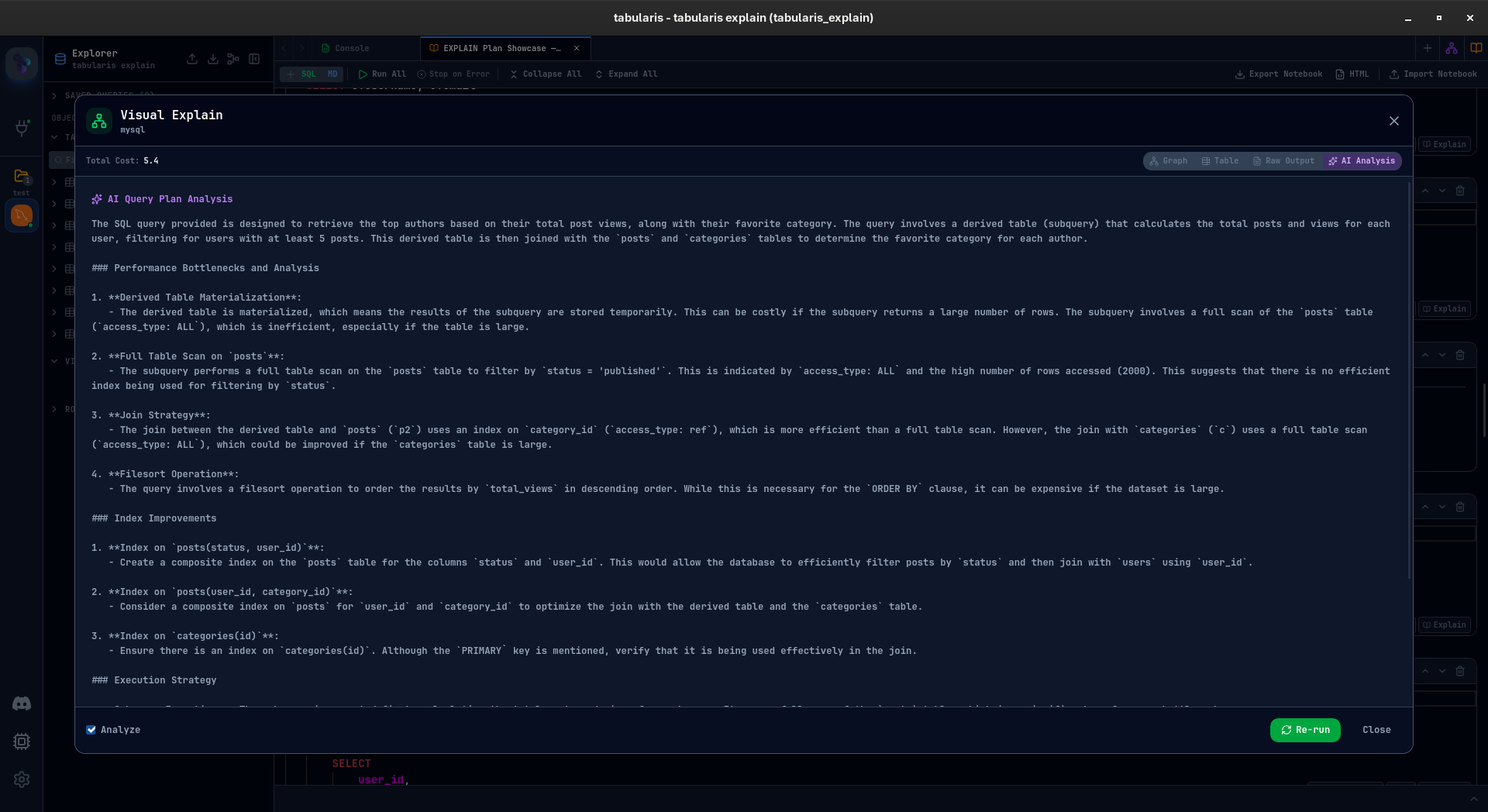Click the Discord icon in the sidebar
The image size is (1488, 812).
tap(22, 704)
